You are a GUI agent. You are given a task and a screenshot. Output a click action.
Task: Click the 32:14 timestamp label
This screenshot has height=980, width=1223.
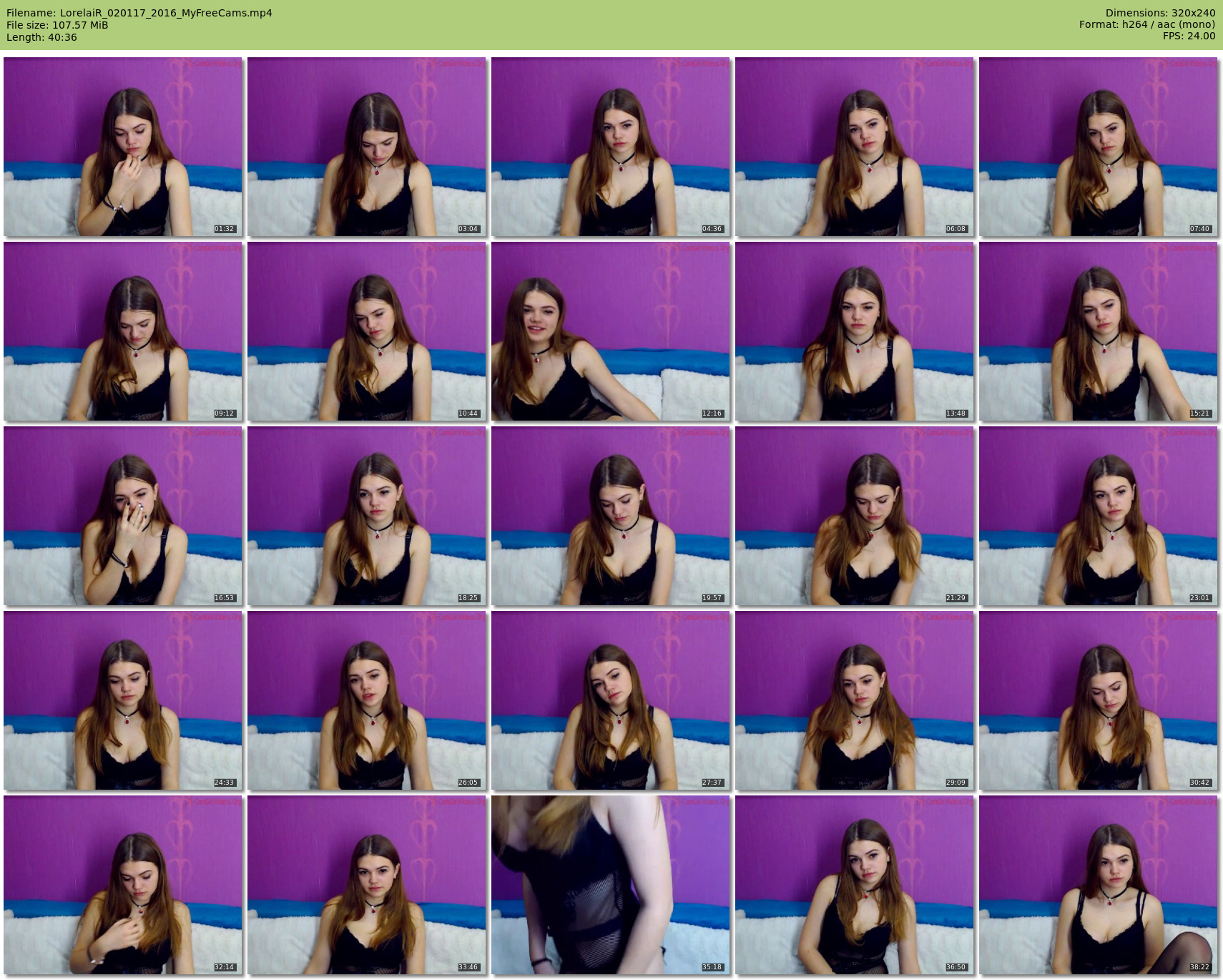tap(224, 967)
